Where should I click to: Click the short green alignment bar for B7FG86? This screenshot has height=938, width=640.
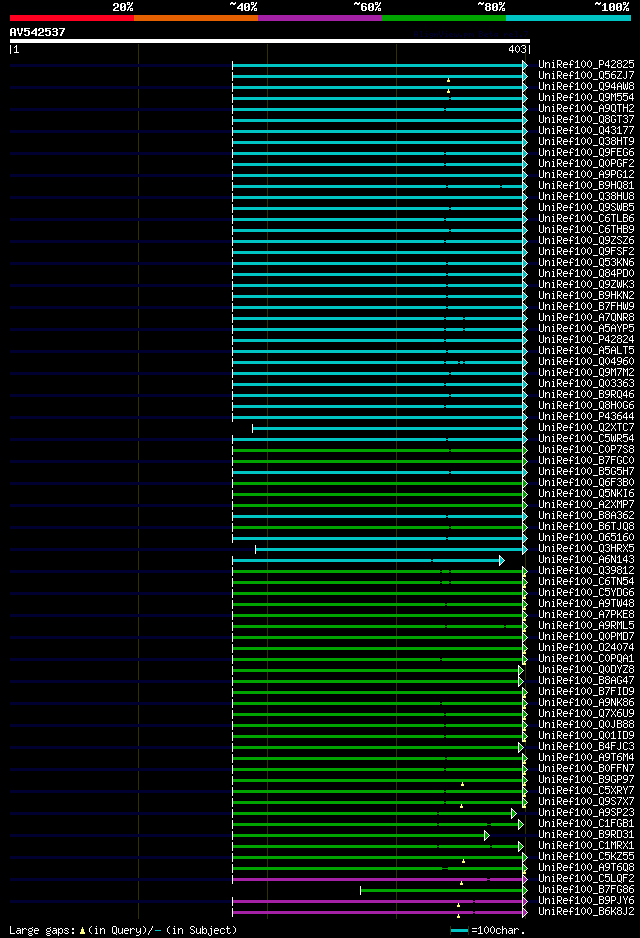coord(444,891)
